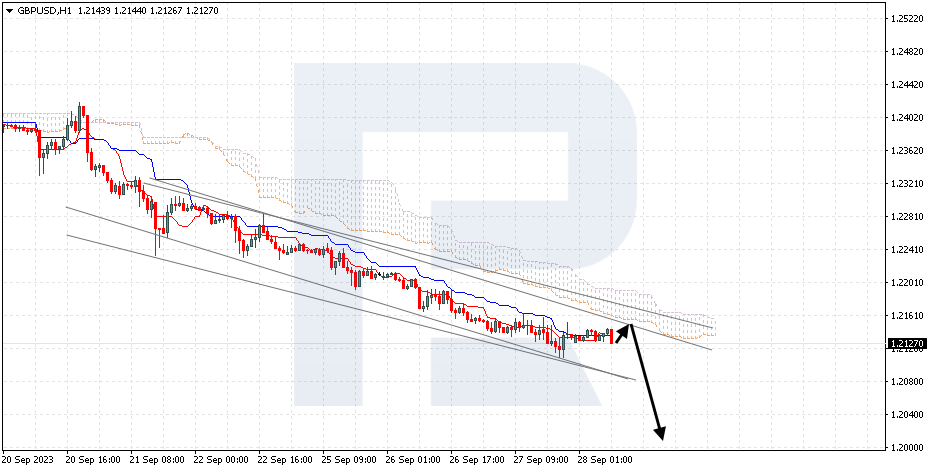The height and width of the screenshot is (471, 931).
Task: Click the 1.25220 price axis label
Action: (905, 19)
